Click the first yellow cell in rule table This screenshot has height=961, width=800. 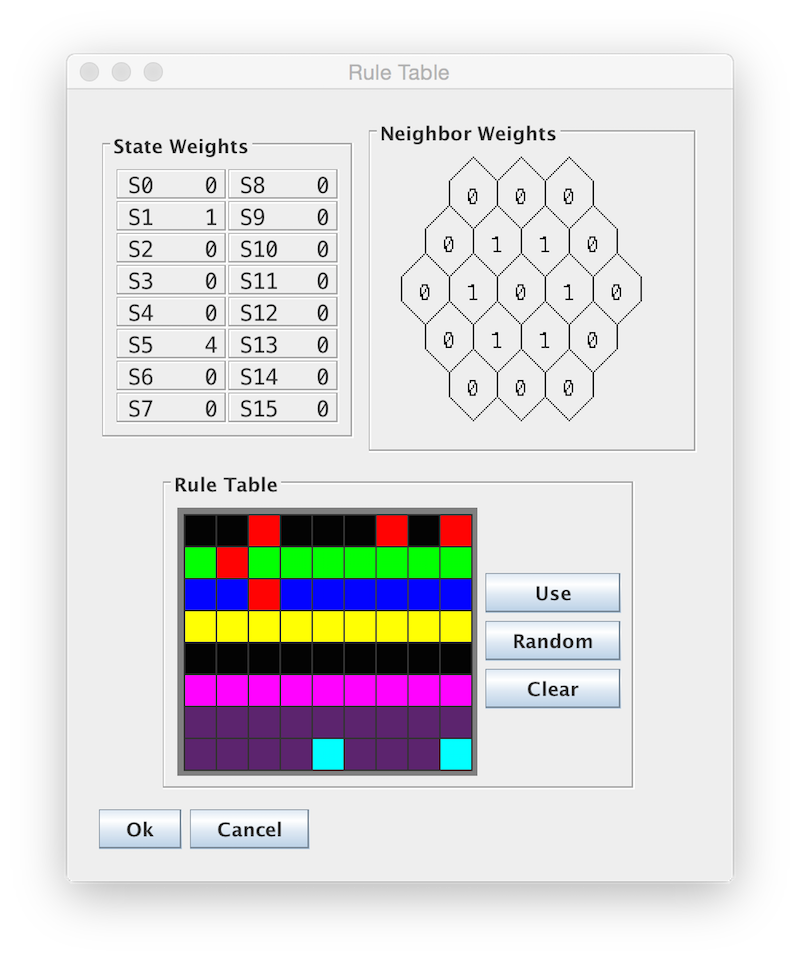coord(200,626)
